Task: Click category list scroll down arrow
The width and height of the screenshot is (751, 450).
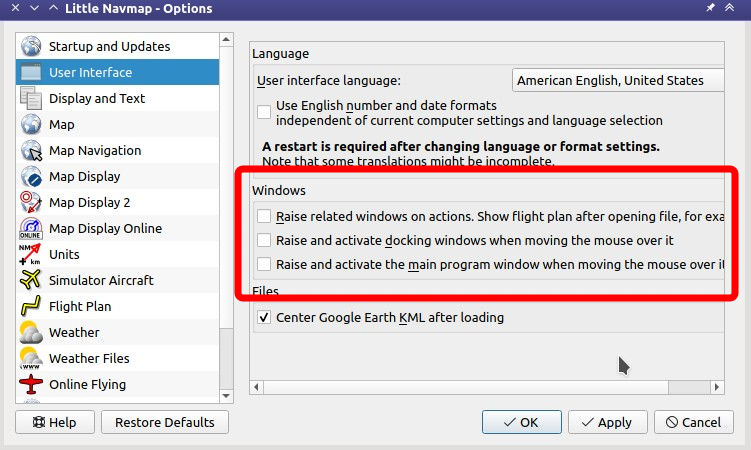Action: click(x=226, y=396)
